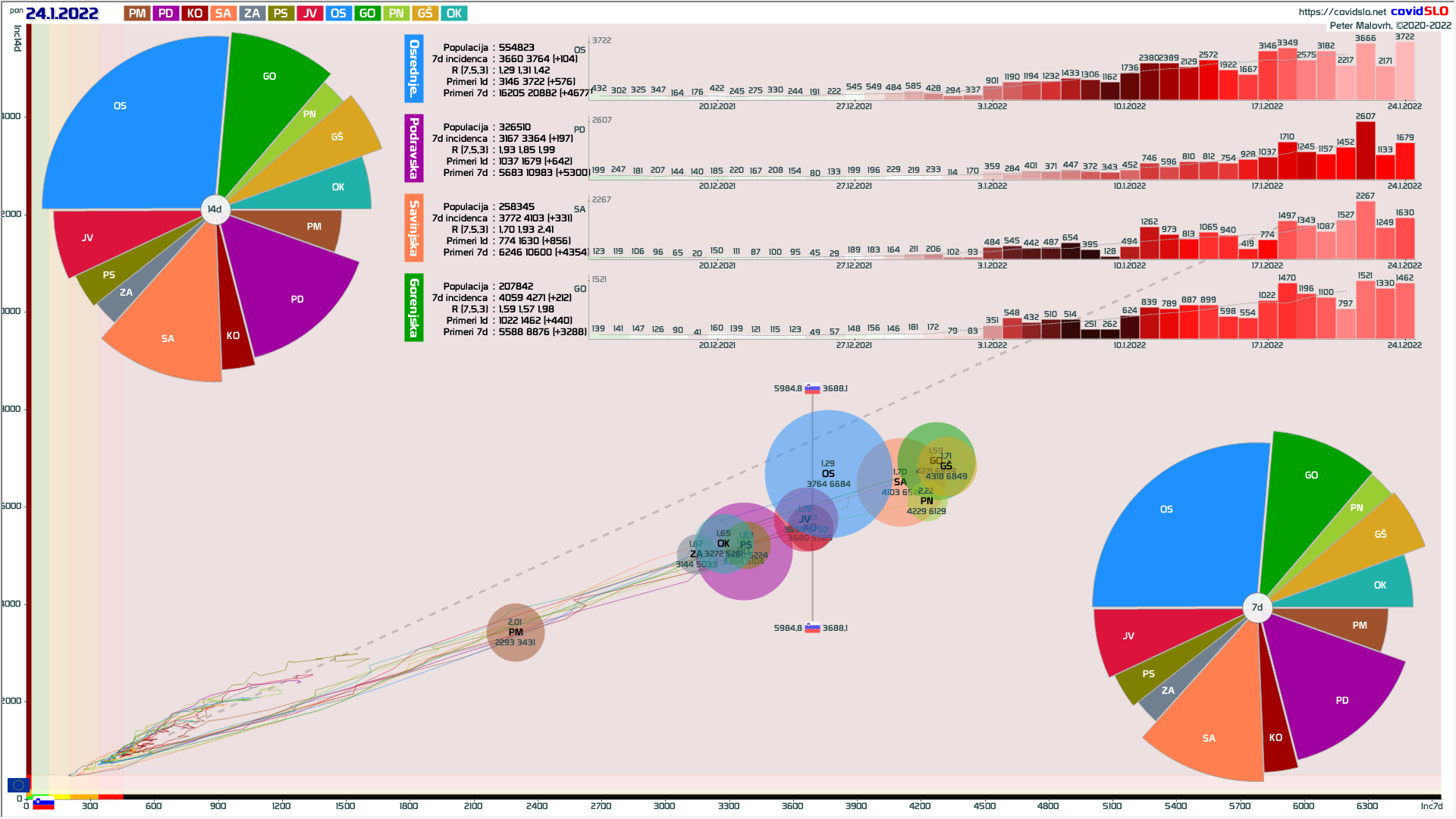This screenshot has width=1456, height=819.
Task: Open the covidslo.net link
Action: click(x=1341, y=11)
